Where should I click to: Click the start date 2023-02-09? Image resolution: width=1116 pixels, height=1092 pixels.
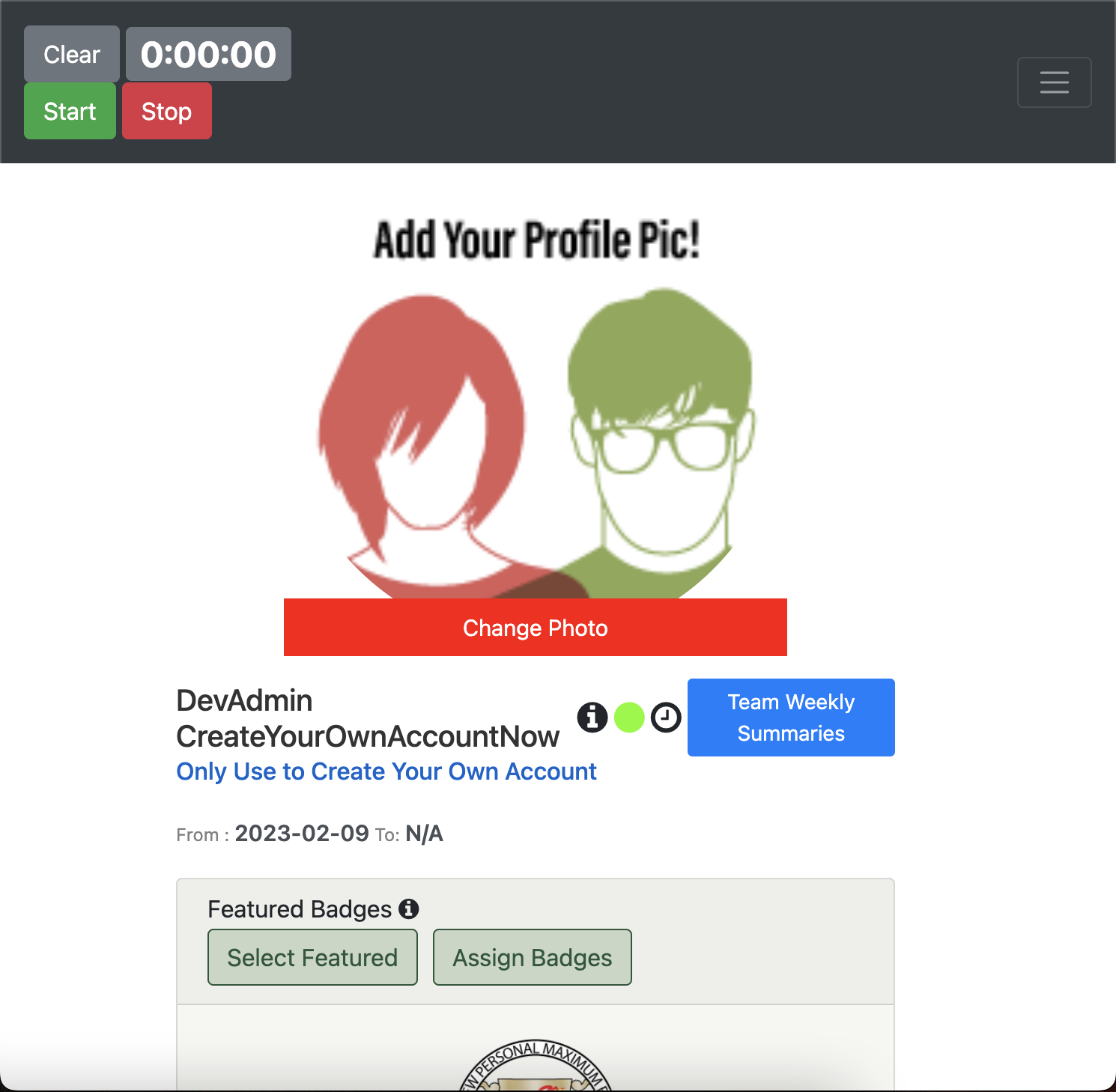(x=302, y=834)
